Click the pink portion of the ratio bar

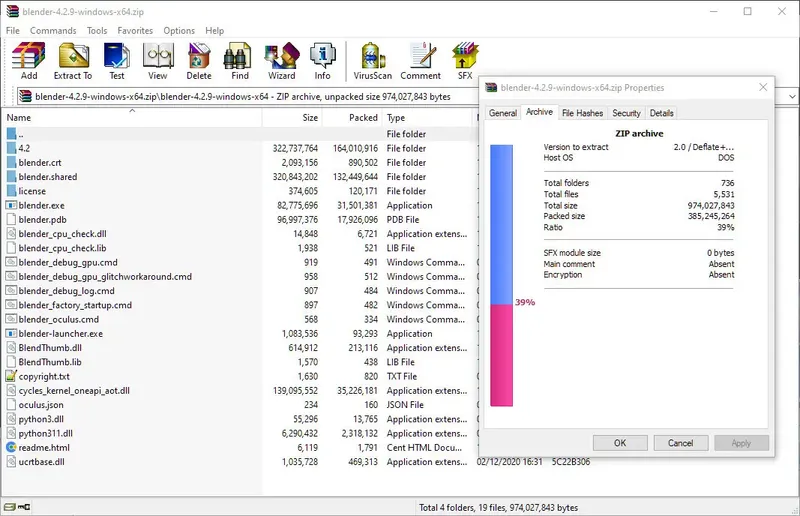coord(502,356)
